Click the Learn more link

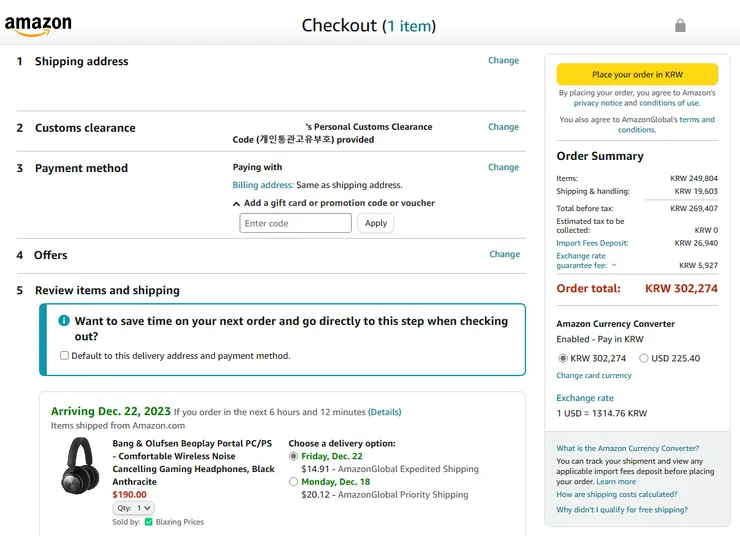point(616,482)
